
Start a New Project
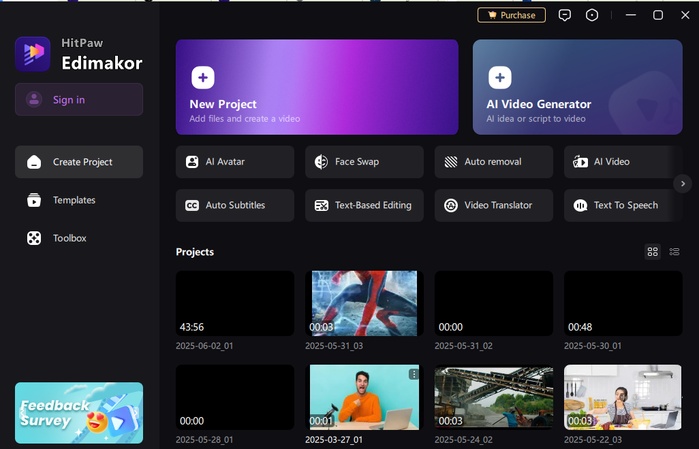tap(317, 87)
